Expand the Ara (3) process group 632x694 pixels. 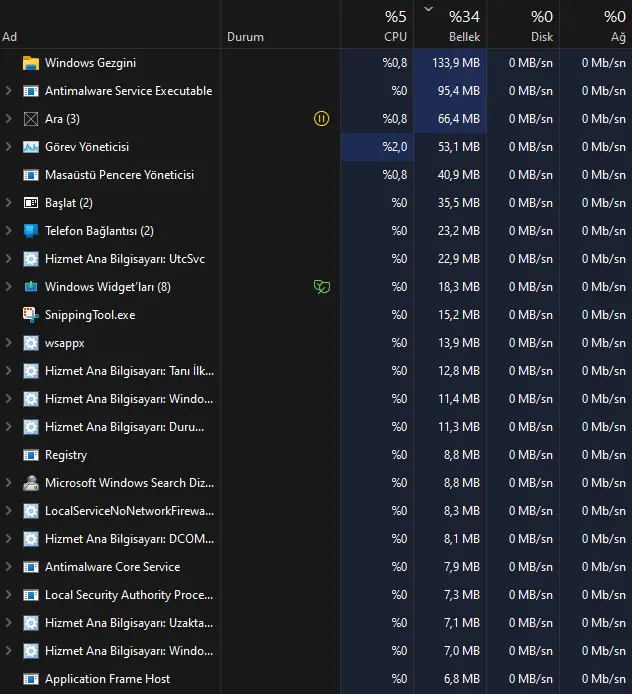[8, 119]
